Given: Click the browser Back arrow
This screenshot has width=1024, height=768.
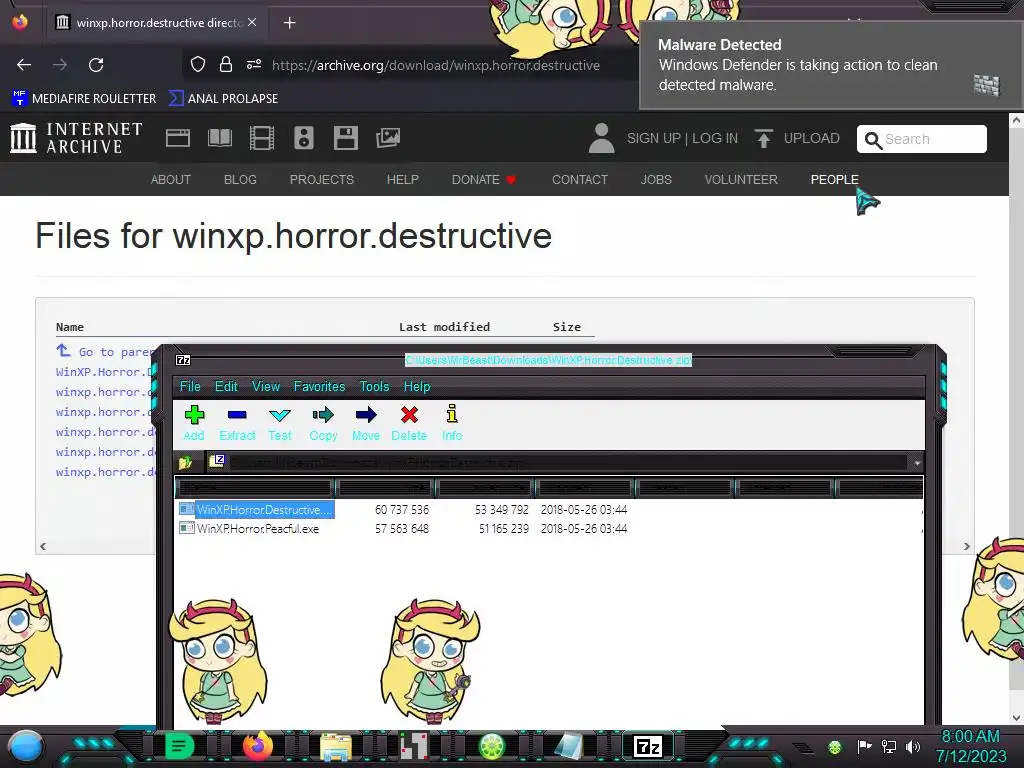Looking at the screenshot, I should click(24, 65).
